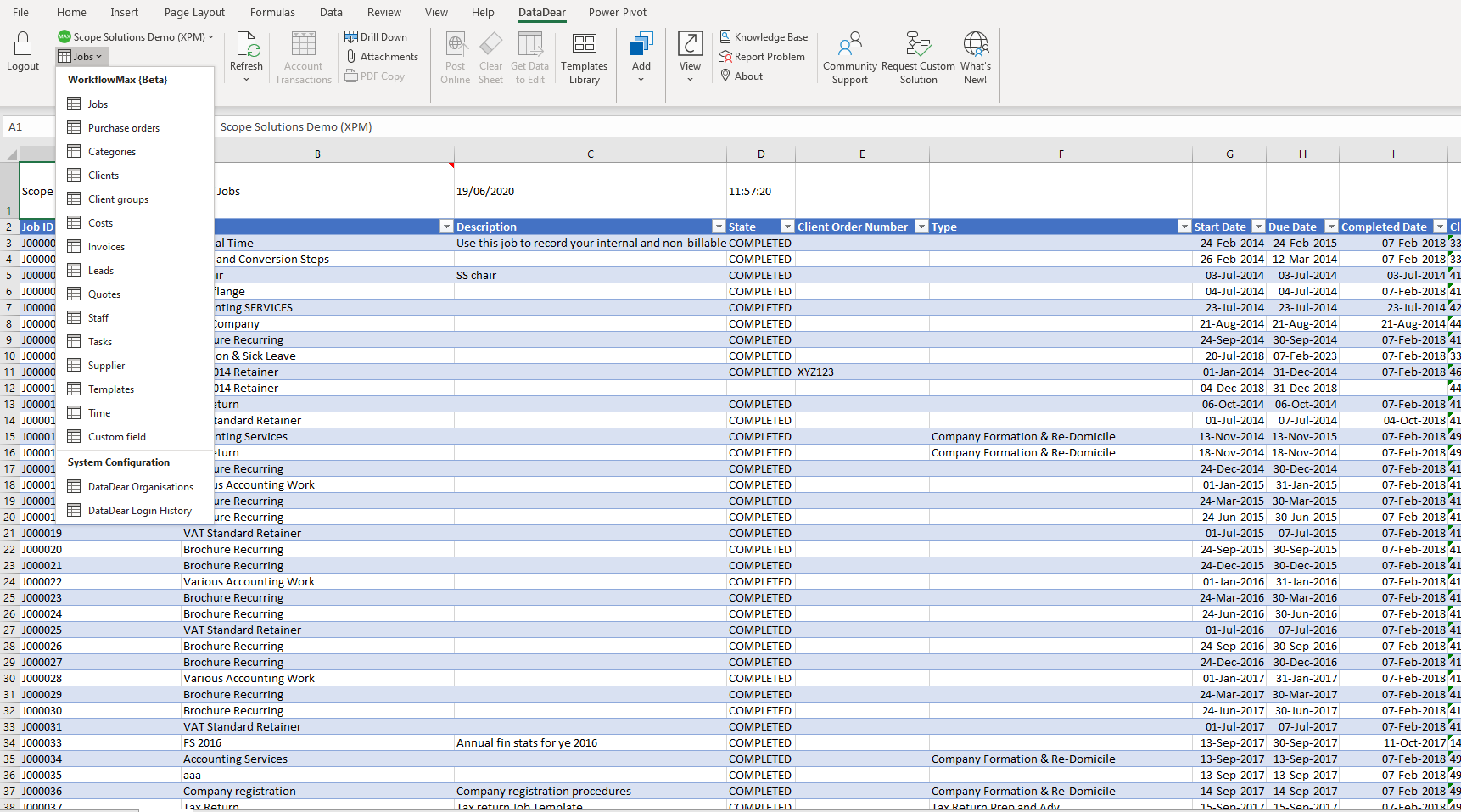Image resolution: width=1461 pixels, height=812 pixels.
Task: Open DataDear Login History
Action: 135,511
